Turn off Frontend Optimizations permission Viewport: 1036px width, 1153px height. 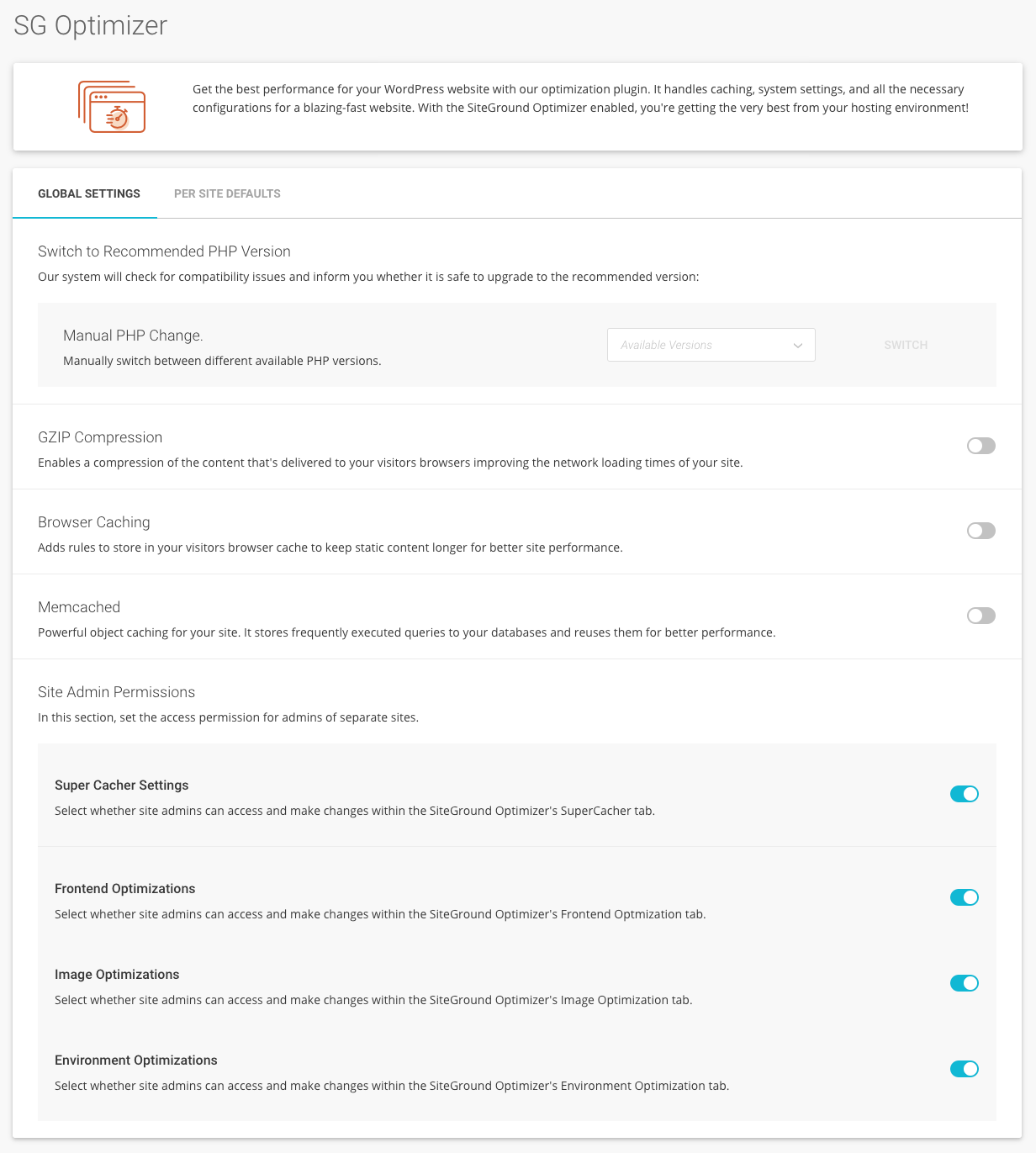click(x=964, y=897)
